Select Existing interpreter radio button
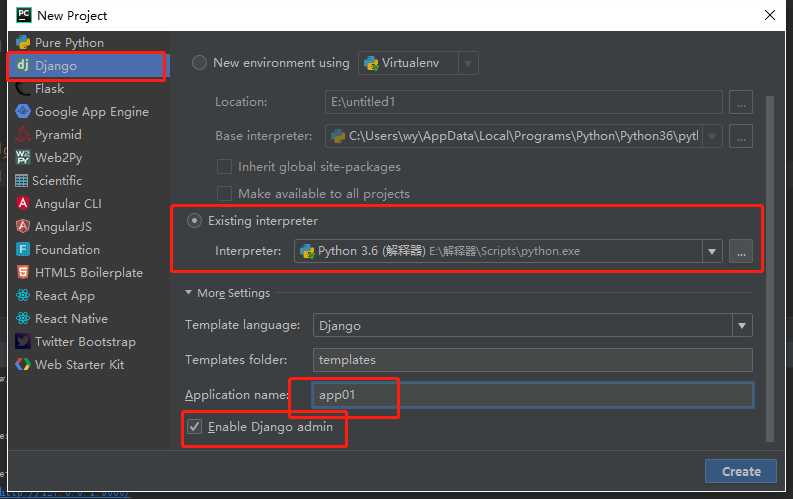Image resolution: width=793 pixels, height=499 pixels. click(x=194, y=221)
